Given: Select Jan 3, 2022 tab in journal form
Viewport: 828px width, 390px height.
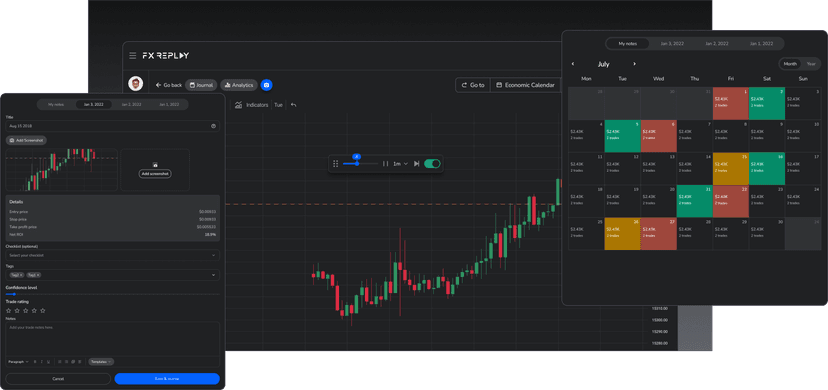Looking at the screenshot, I should (x=93, y=104).
